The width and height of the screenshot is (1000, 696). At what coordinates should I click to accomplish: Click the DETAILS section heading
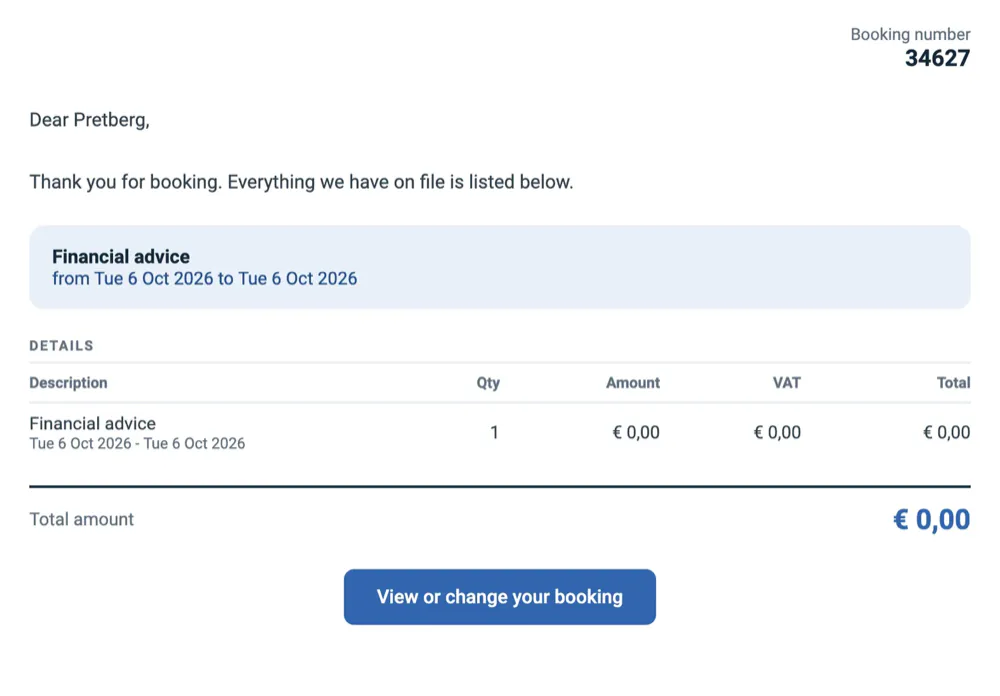[61, 346]
